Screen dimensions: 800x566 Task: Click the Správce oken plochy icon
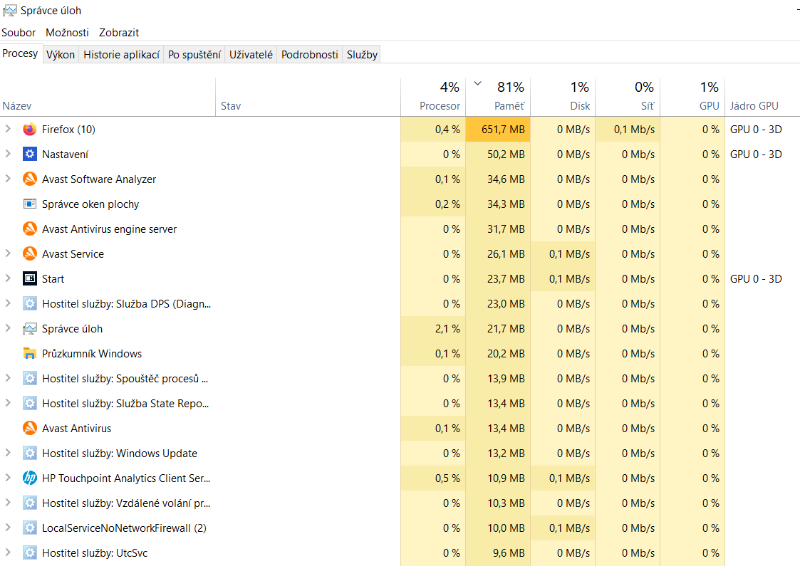(30, 204)
